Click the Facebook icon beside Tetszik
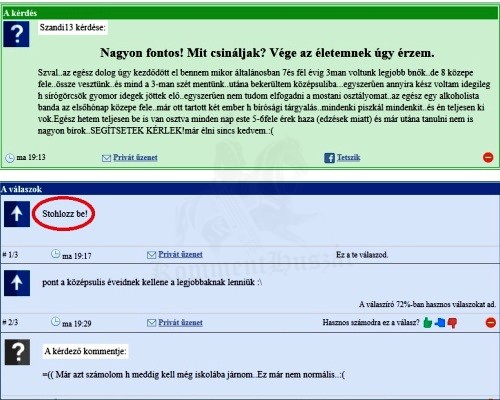Image resolution: width=500 pixels, height=400 pixels. pos(329,158)
